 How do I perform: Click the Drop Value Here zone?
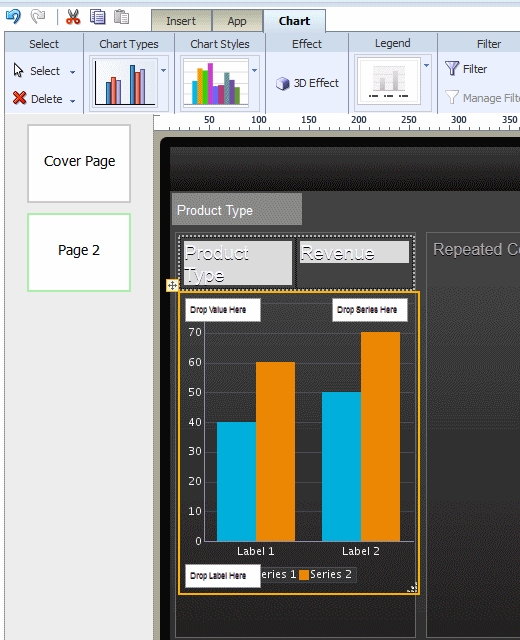[223, 310]
